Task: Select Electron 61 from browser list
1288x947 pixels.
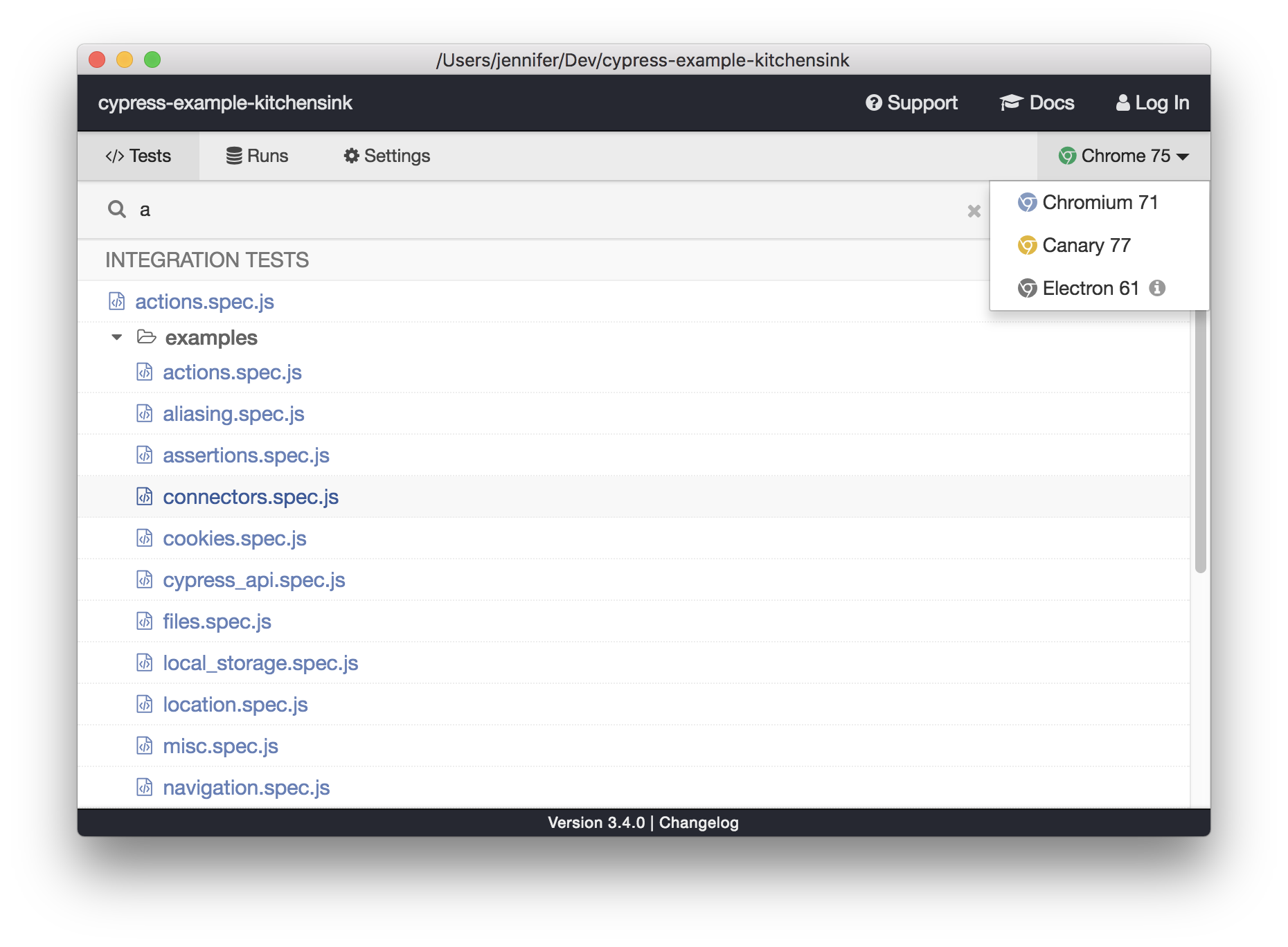Action: [1100, 288]
